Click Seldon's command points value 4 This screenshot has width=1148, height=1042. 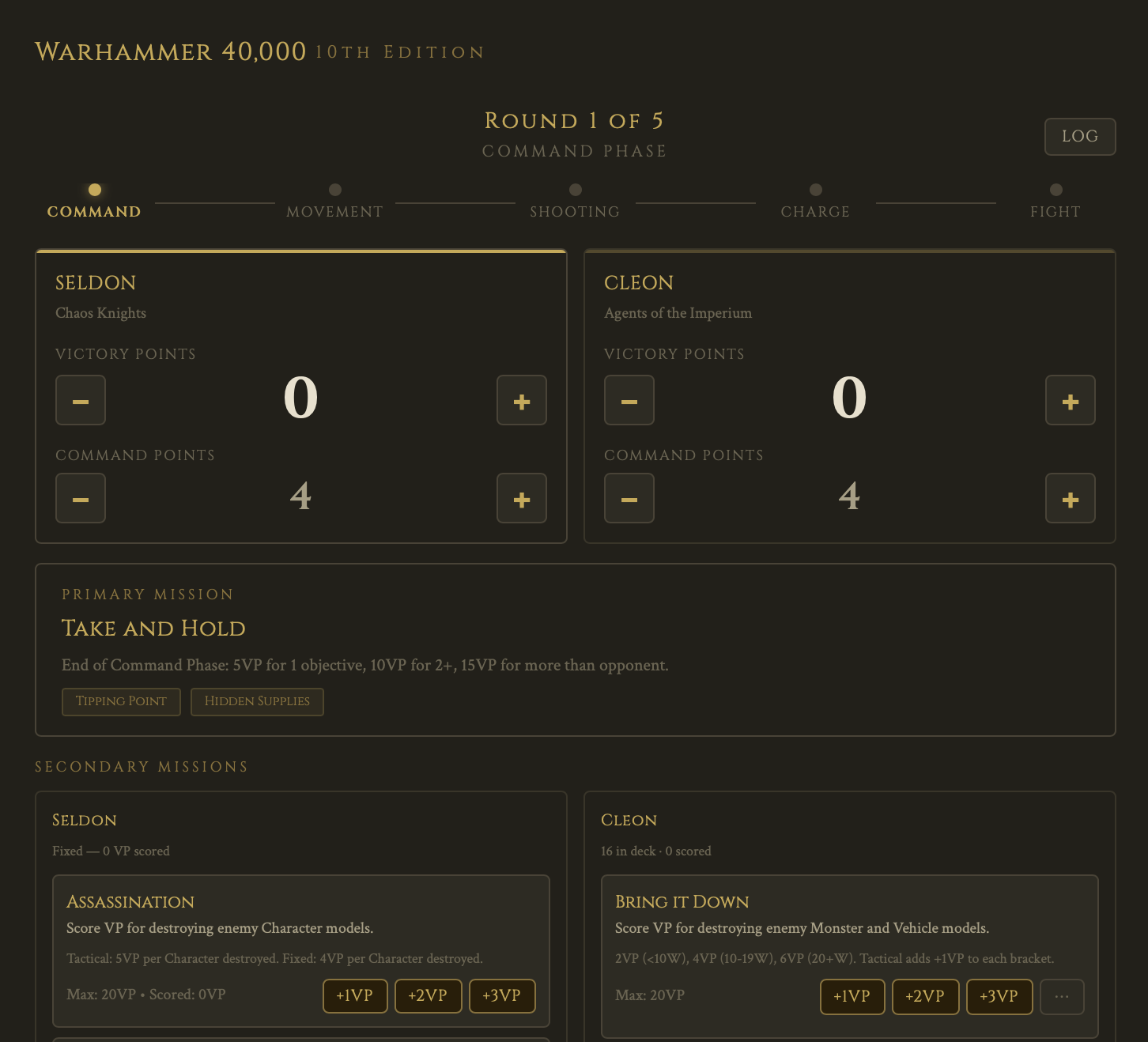coord(300,496)
